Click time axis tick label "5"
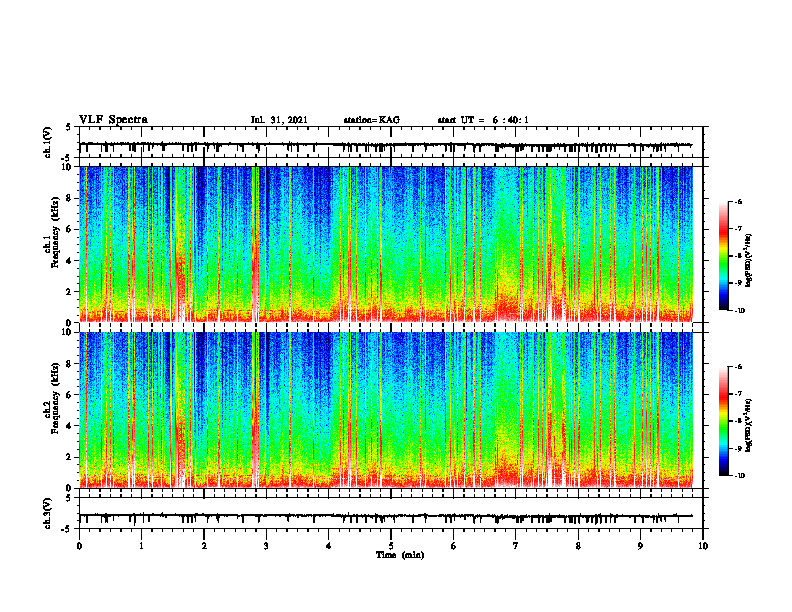The image size is (792, 612). point(391,546)
